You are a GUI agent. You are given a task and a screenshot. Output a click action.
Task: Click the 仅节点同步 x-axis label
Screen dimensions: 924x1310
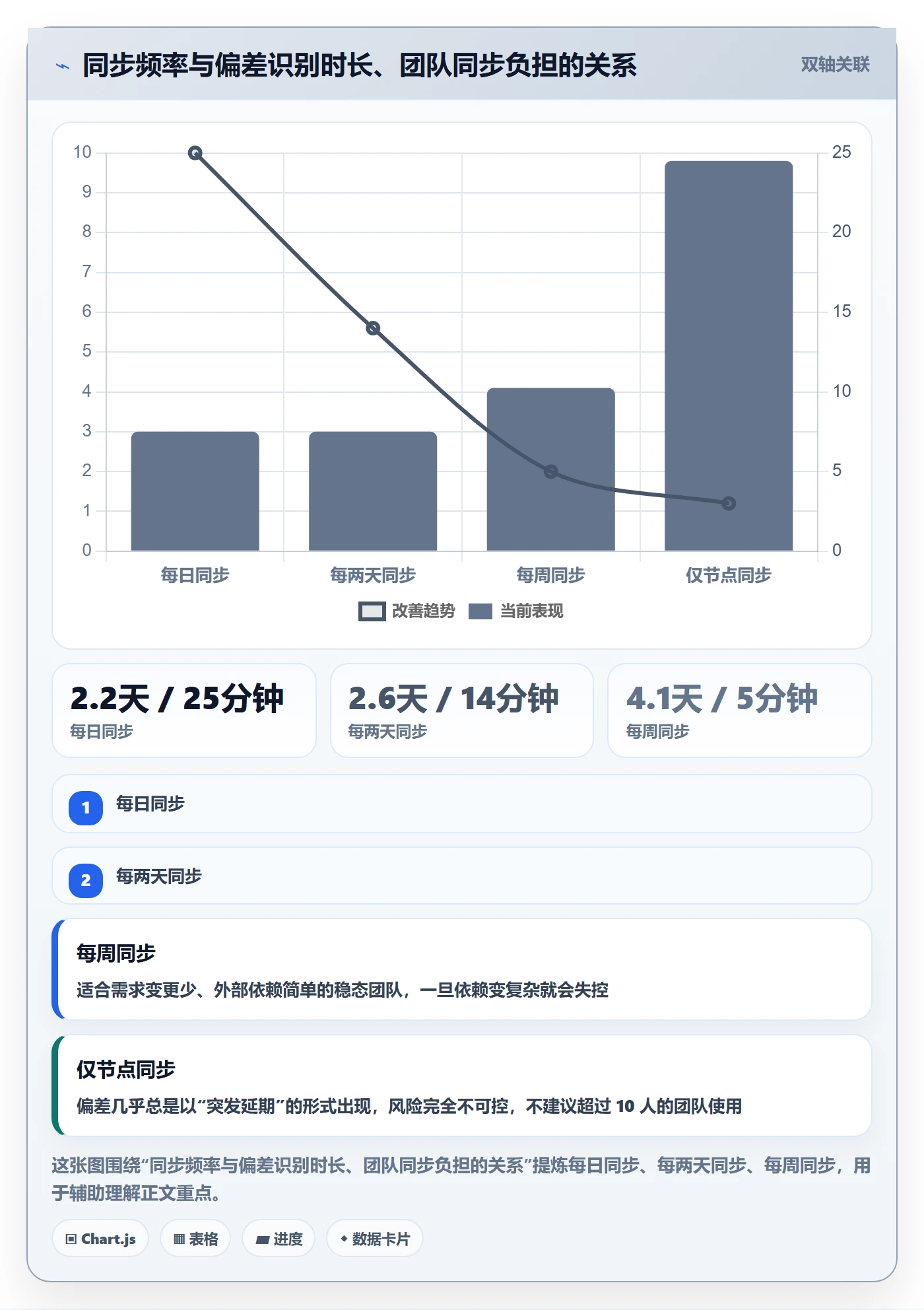(729, 575)
